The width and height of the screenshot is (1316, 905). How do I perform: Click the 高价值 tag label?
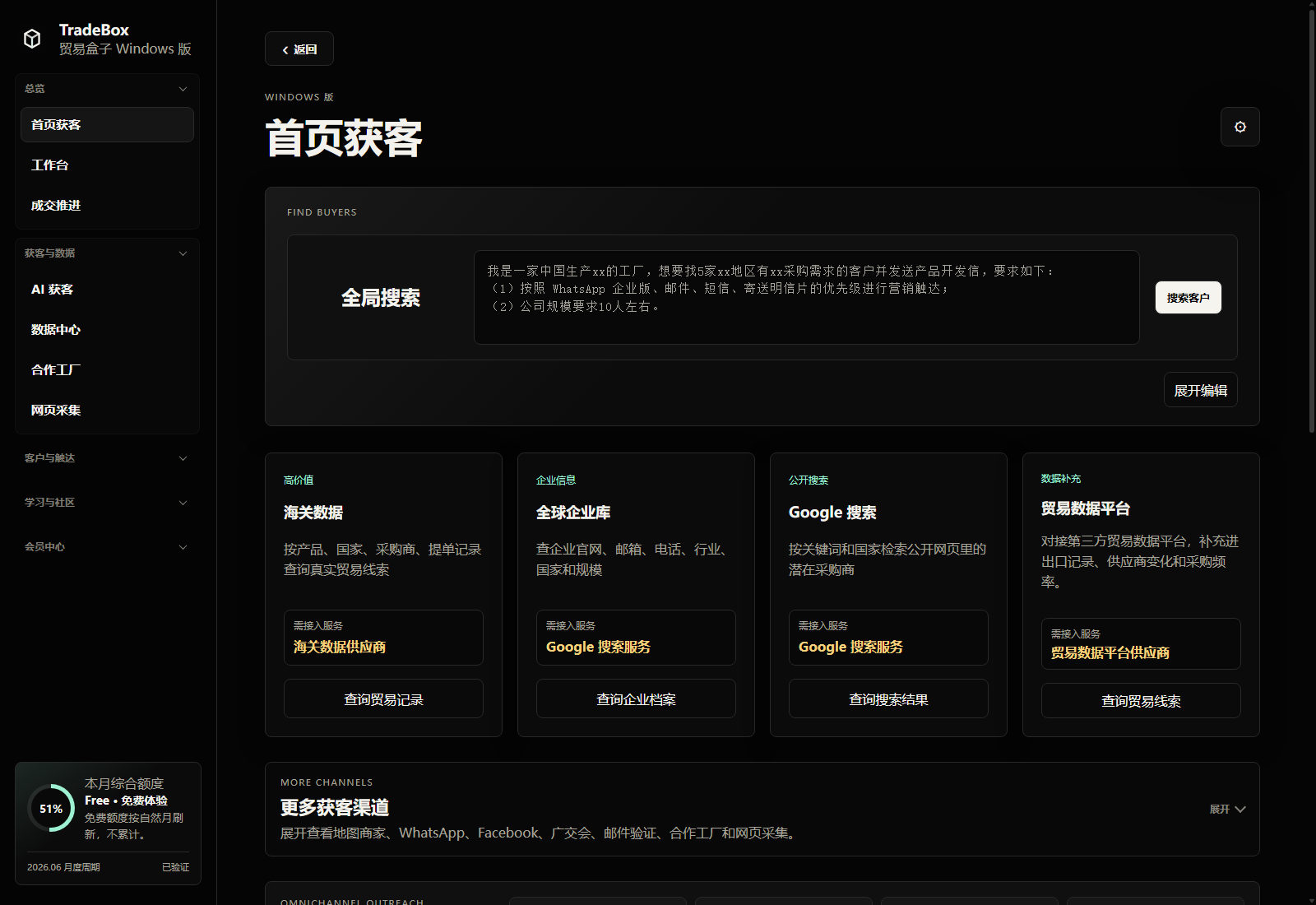click(299, 480)
